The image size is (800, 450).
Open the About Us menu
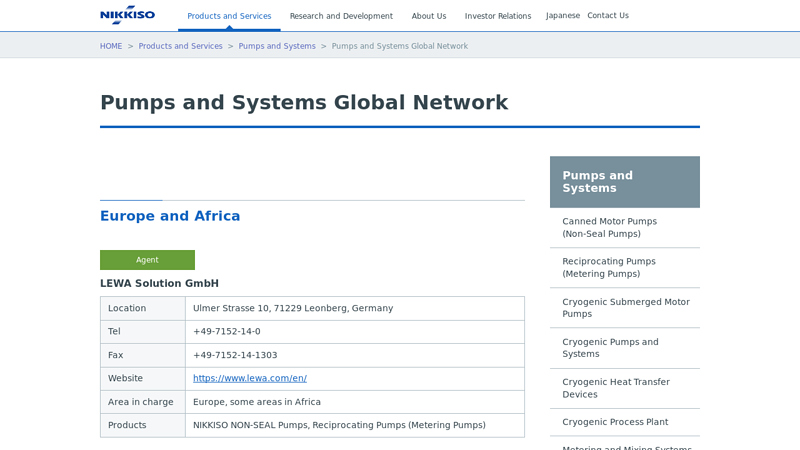tap(429, 16)
